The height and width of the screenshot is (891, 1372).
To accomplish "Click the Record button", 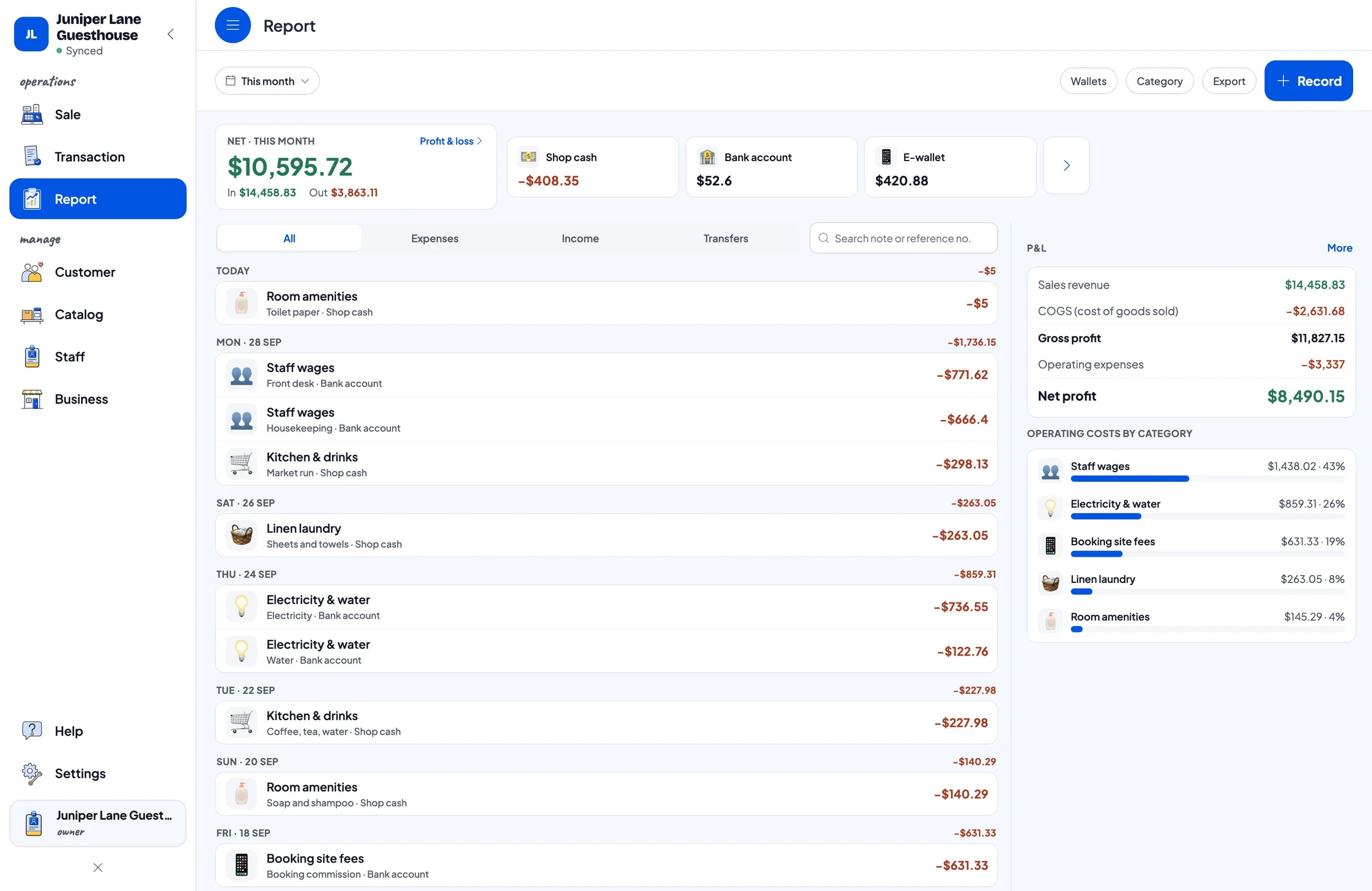I will 1308,81.
